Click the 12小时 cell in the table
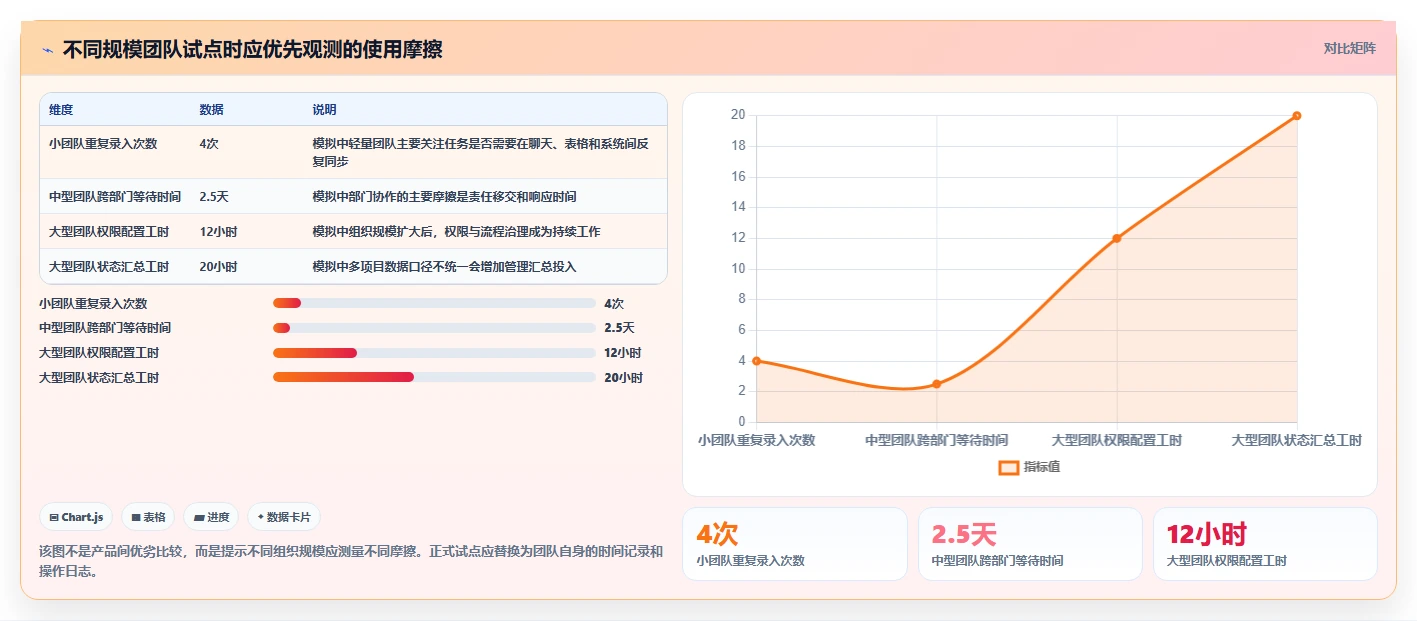This screenshot has width=1417, height=621. click(x=218, y=232)
